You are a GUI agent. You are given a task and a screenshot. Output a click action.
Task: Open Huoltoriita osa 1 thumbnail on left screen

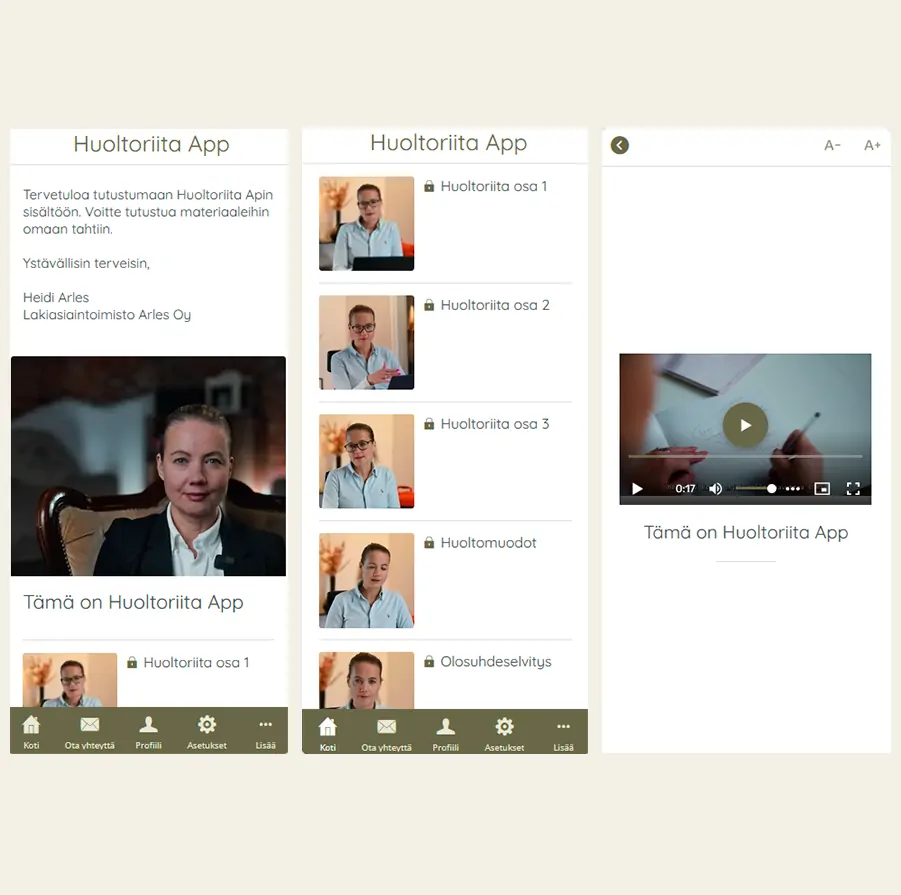pos(70,680)
